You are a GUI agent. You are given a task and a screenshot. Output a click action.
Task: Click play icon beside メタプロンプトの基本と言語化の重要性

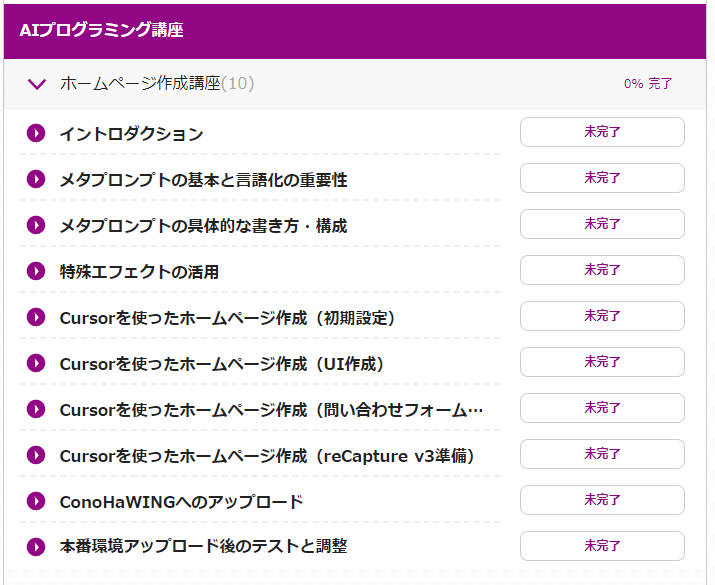coord(36,179)
